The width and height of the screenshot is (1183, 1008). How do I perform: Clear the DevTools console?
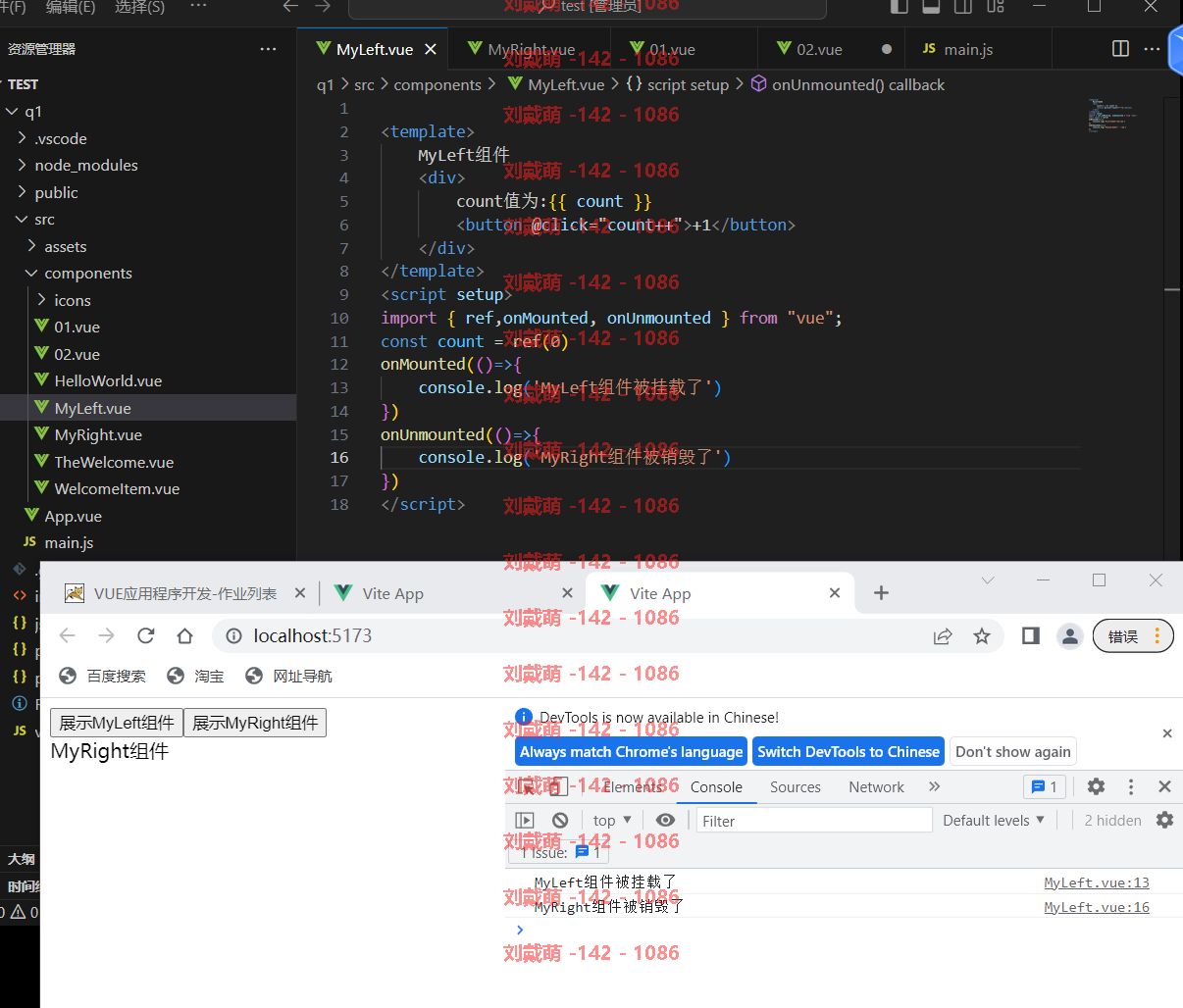pyautogui.click(x=560, y=820)
